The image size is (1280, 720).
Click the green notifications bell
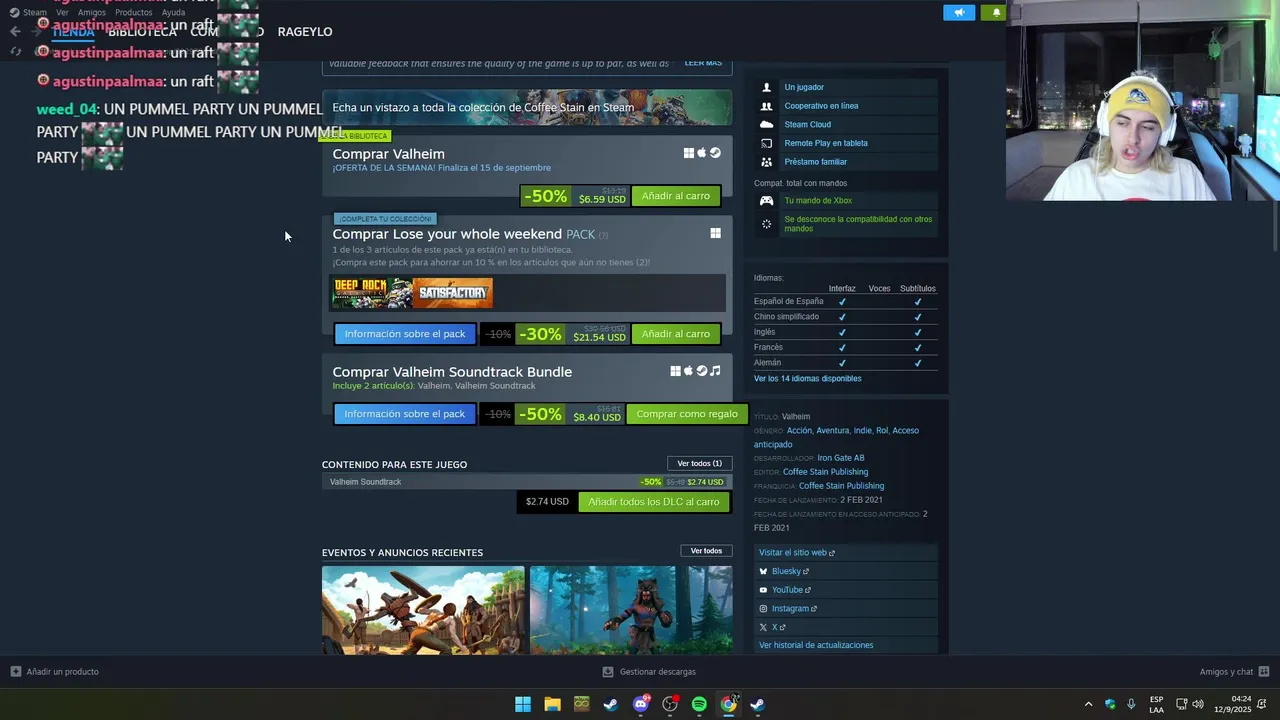pyautogui.click(x=996, y=13)
